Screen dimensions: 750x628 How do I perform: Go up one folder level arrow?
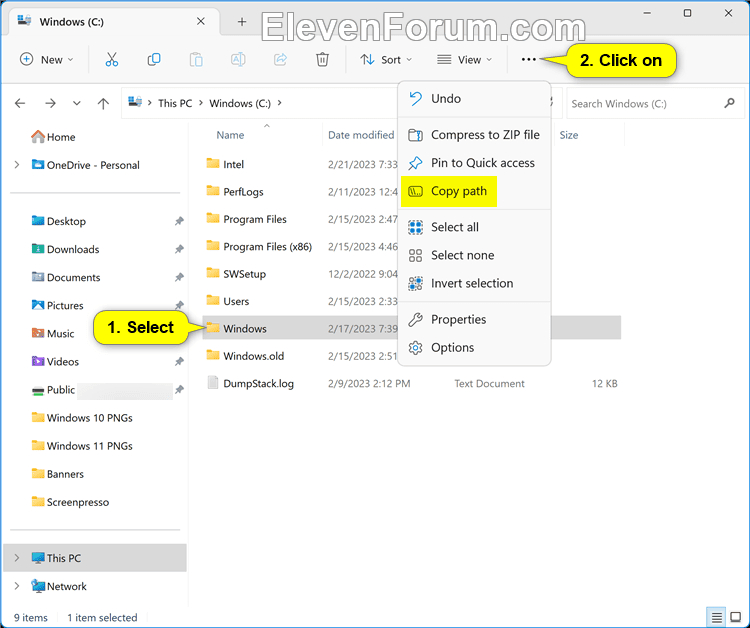[103, 103]
